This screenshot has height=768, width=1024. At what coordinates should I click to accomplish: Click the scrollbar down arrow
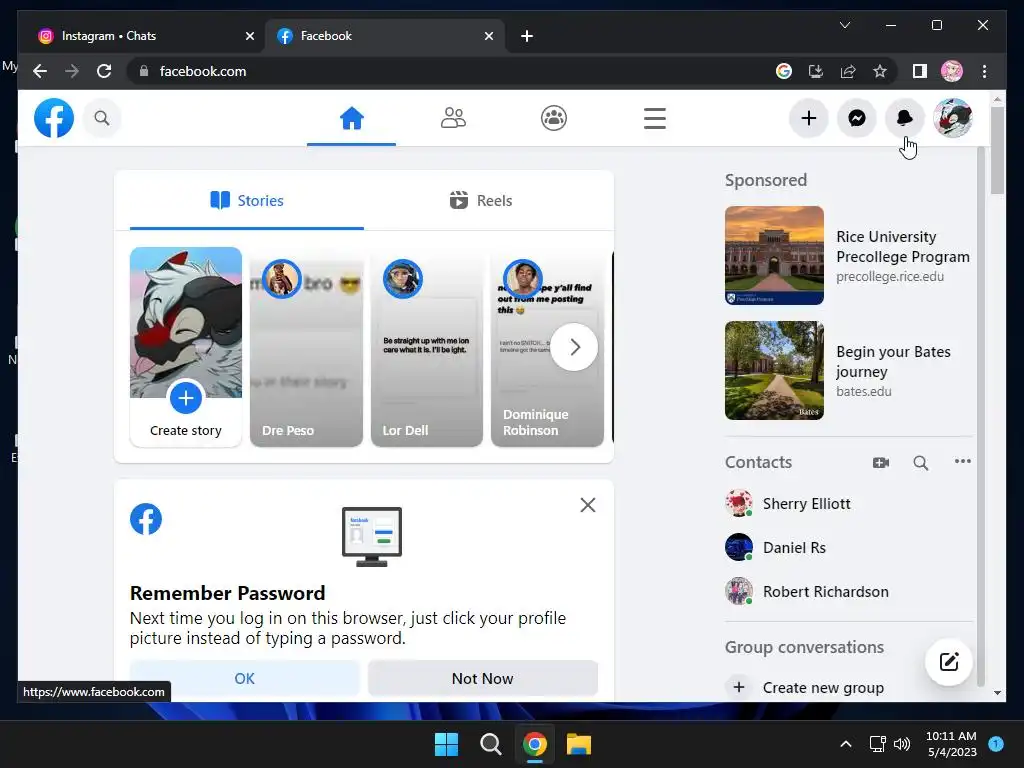997,693
